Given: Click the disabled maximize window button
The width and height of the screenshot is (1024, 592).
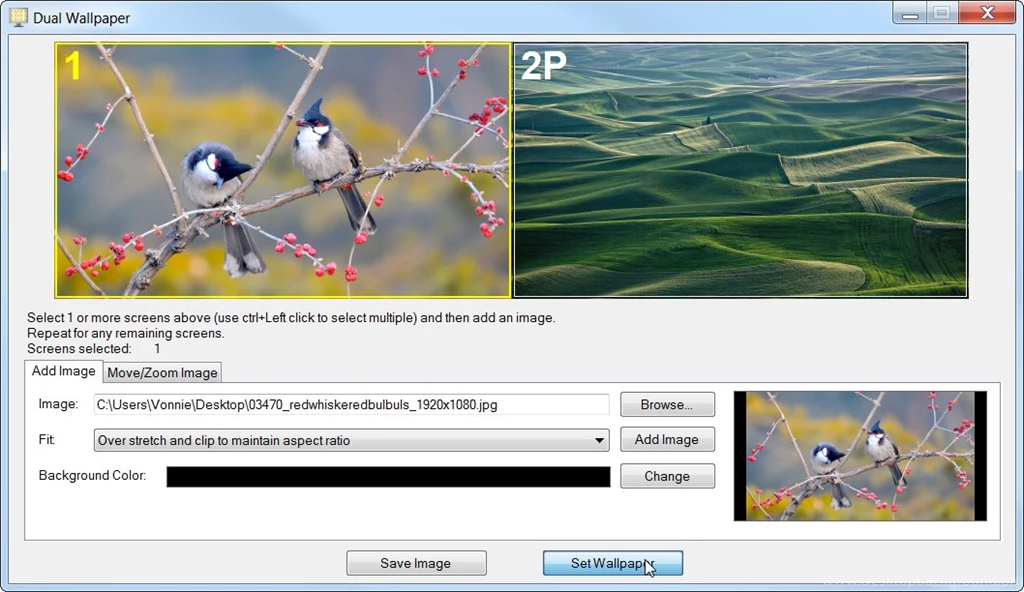Looking at the screenshot, I should [x=942, y=13].
